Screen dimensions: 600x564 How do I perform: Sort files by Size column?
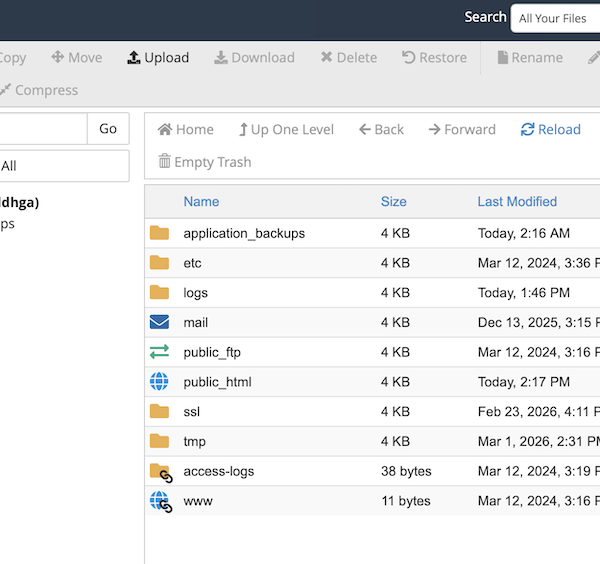click(x=394, y=201)
